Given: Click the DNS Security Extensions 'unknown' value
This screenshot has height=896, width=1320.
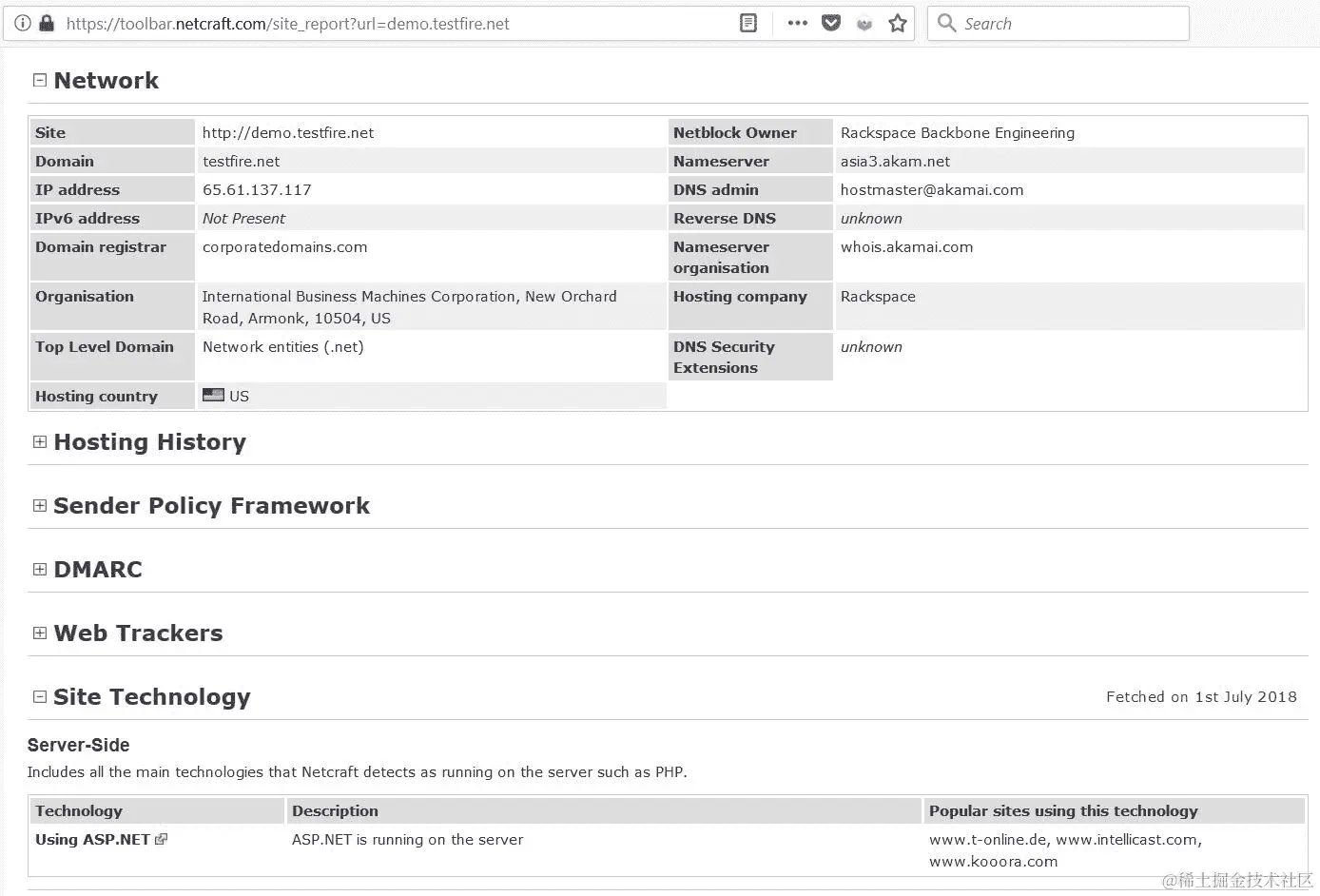Looking at the screenshot, I should coord(871,346).
